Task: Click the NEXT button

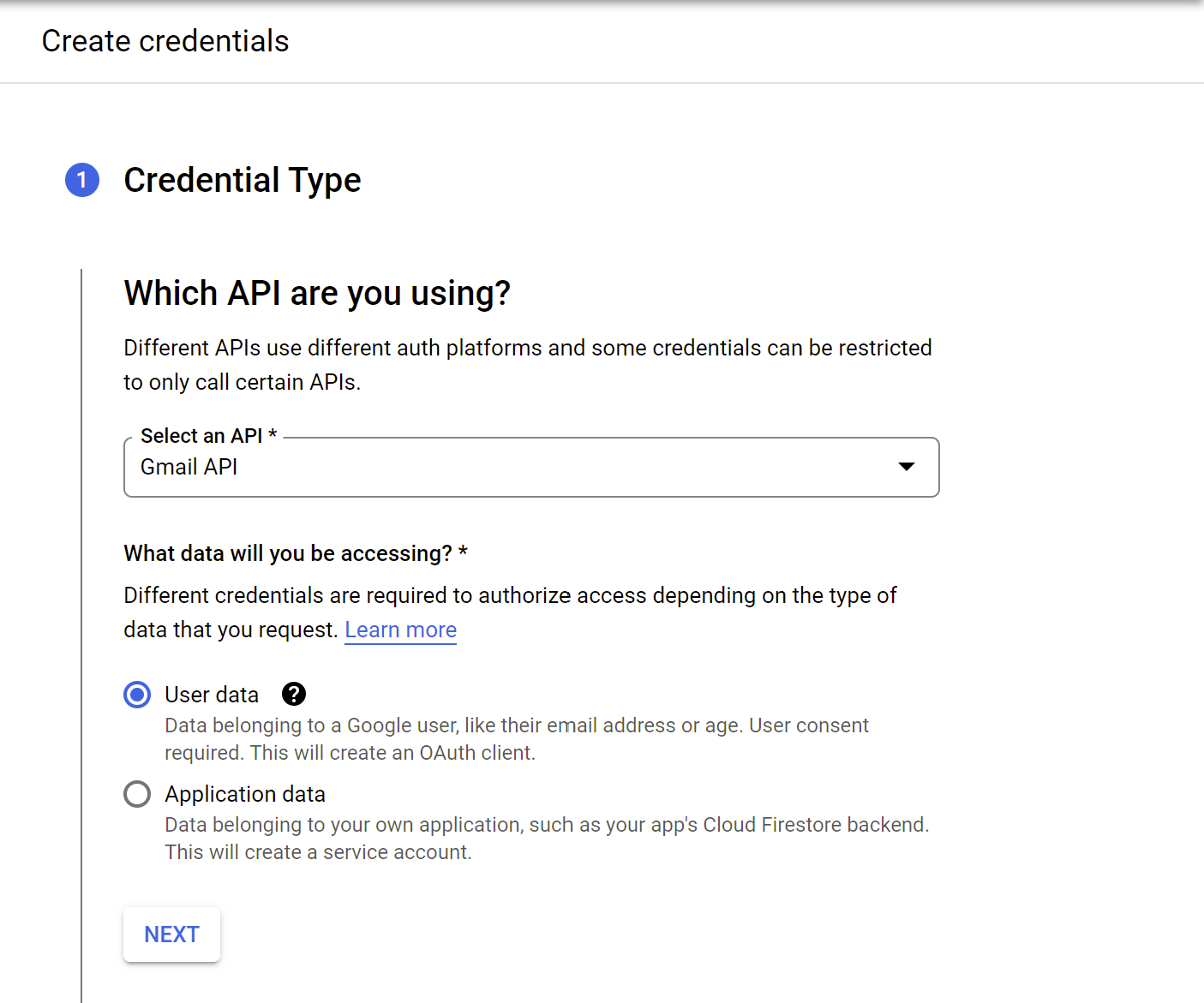Action: 172,934
